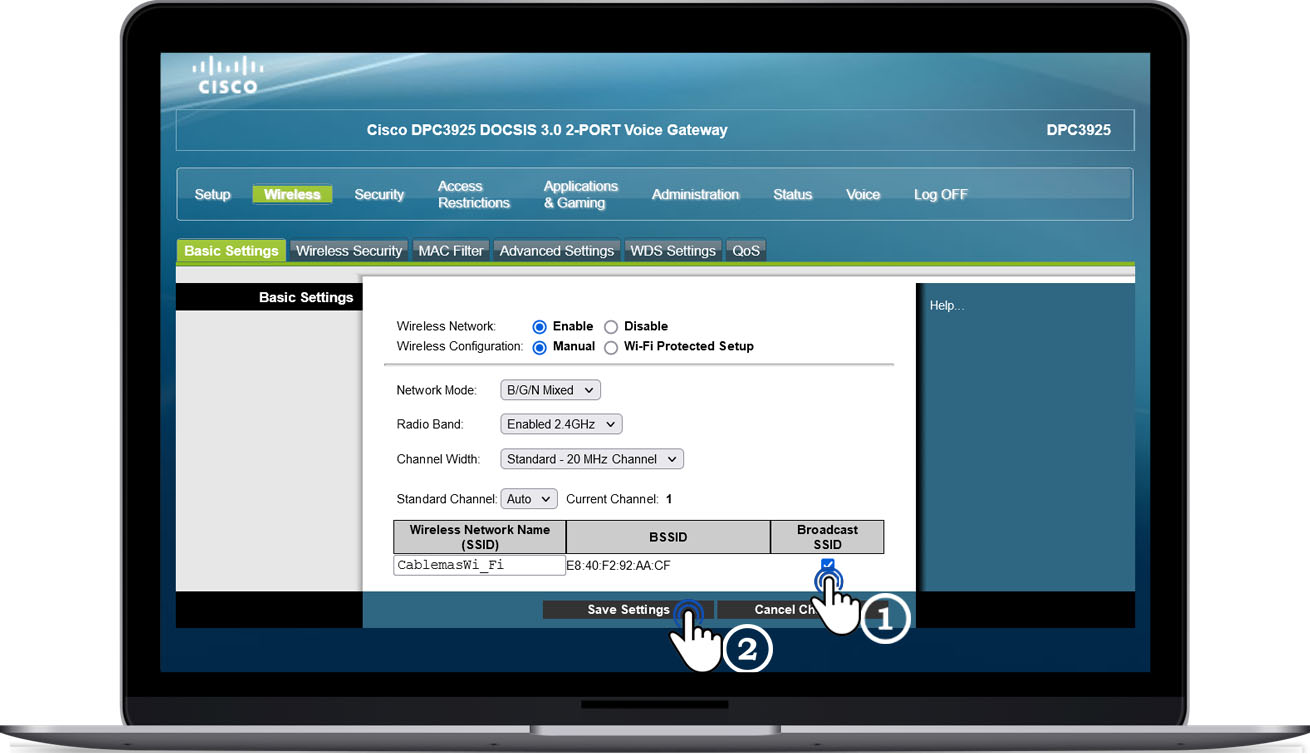Image resolution: width=1310 pixels, height=754 pixels.
Task: Choose Manual wireless configuration
Action: click(x=540, y=347)
